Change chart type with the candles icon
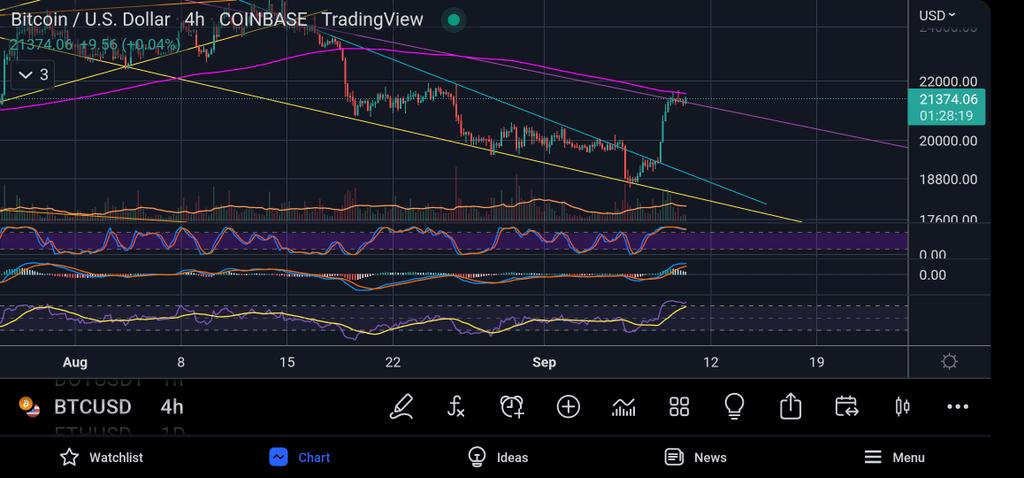The width and height of the screenshot is (1024, 478). click(x=903, y=407)
